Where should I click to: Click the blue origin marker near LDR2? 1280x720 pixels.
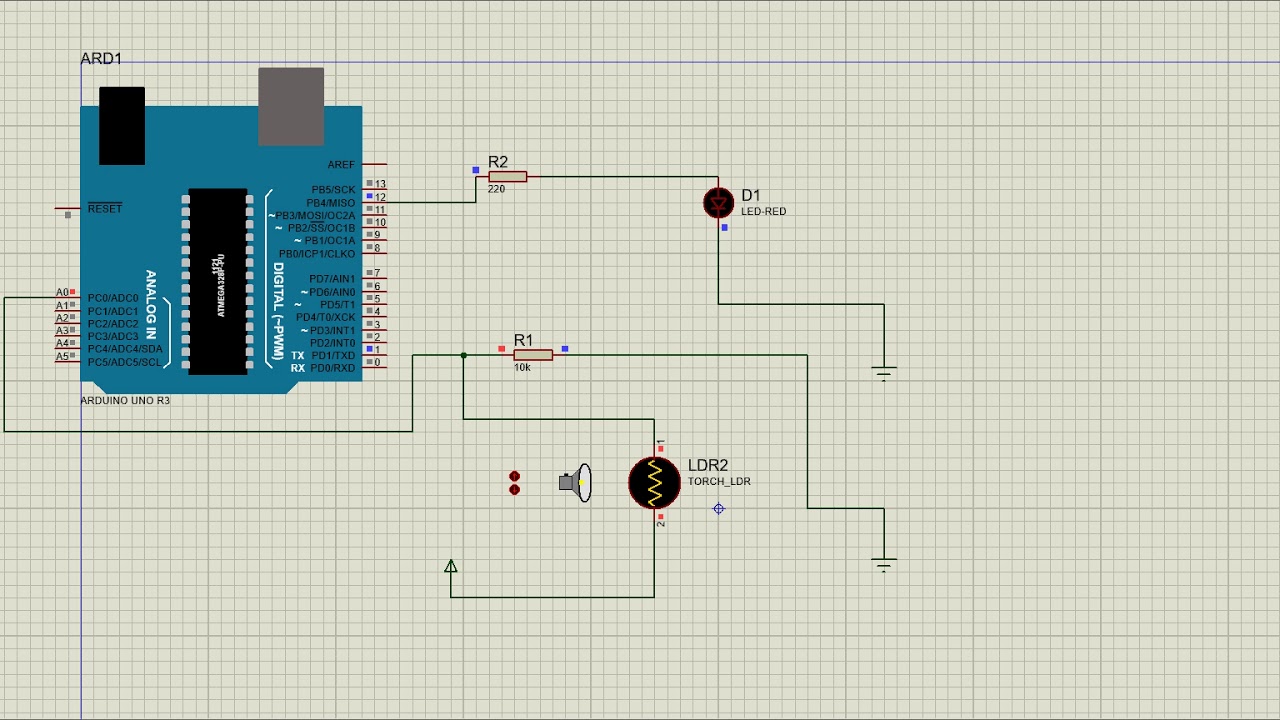point(718,509)
